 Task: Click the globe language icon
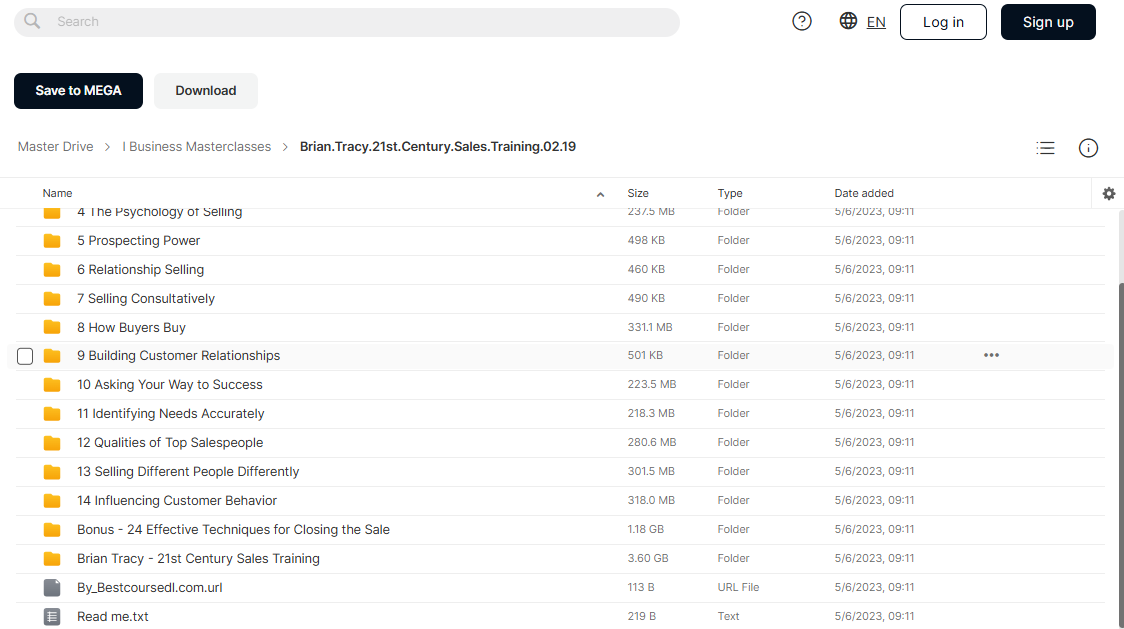848,21
